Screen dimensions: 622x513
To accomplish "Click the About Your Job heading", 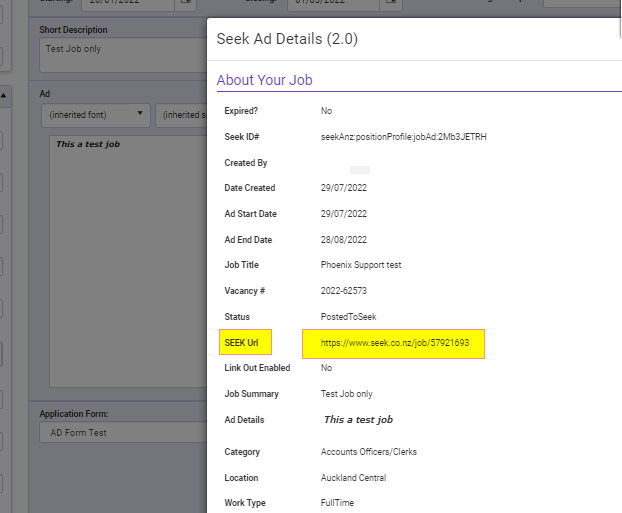I will click(x=265, y=80).
